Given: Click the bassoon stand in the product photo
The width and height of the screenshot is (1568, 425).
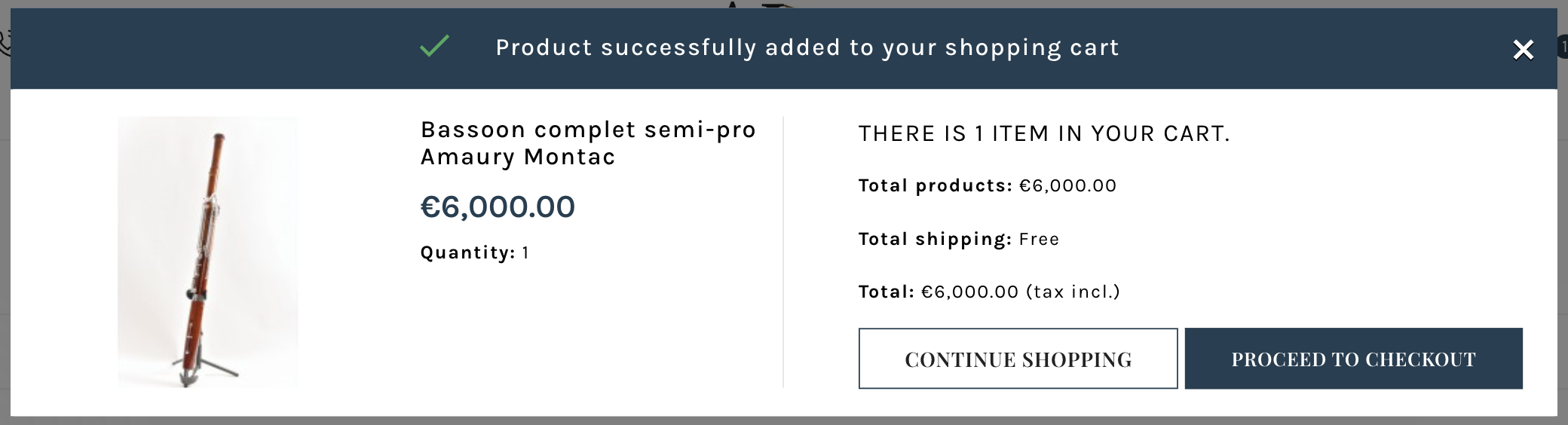Looking at the screenshot, I should tap(202, 368).
